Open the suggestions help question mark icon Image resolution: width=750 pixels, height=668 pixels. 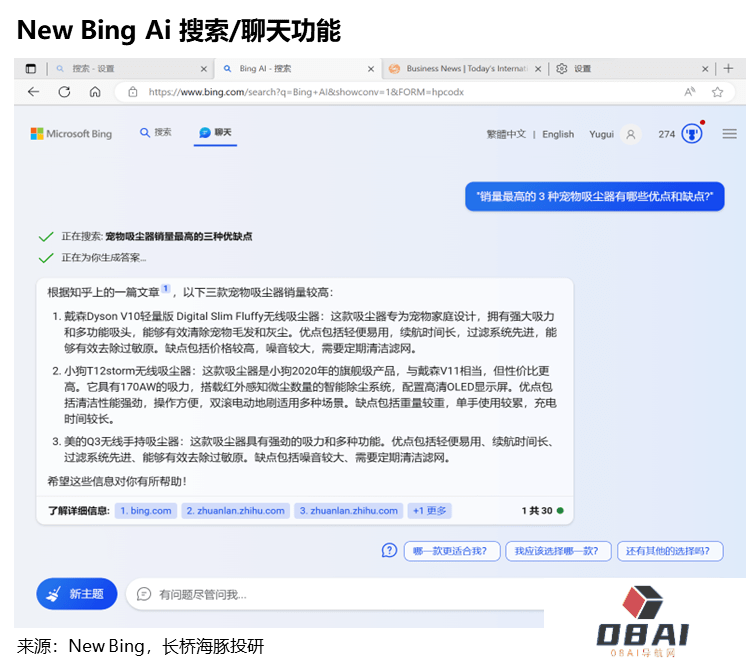tap(389, 550)
